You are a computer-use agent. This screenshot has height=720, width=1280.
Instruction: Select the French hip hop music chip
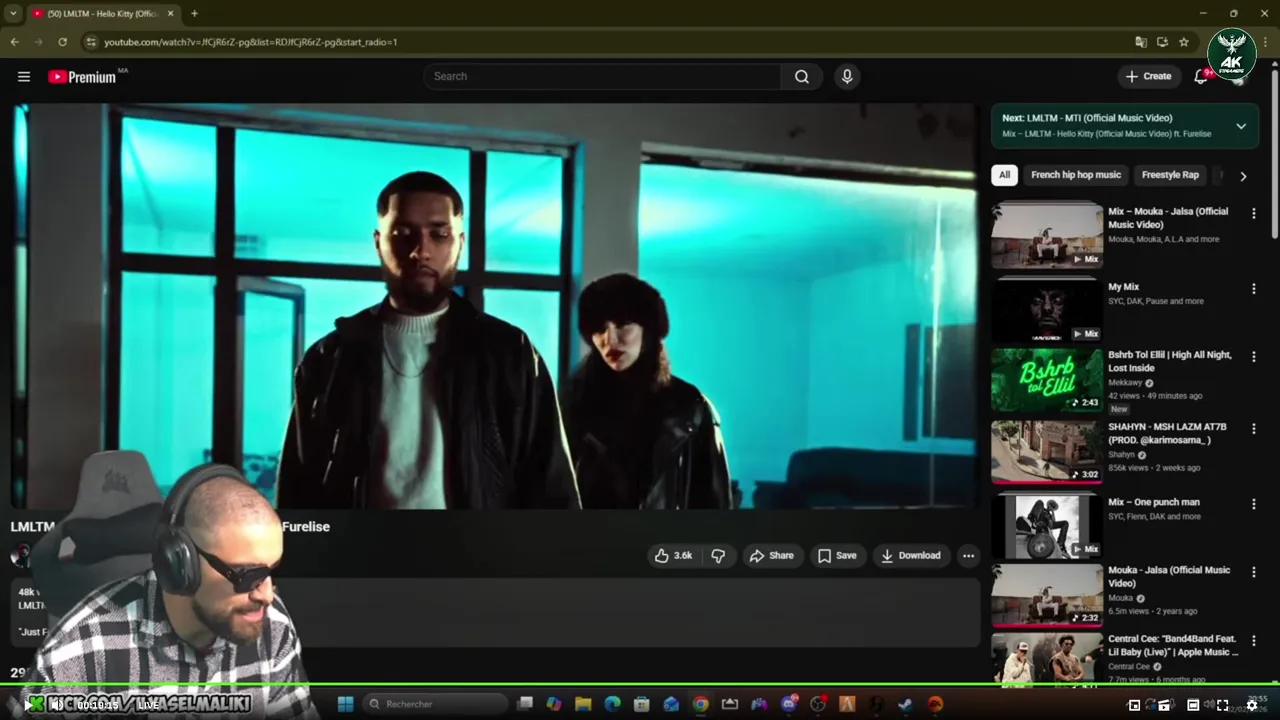tap(1076, 175)
